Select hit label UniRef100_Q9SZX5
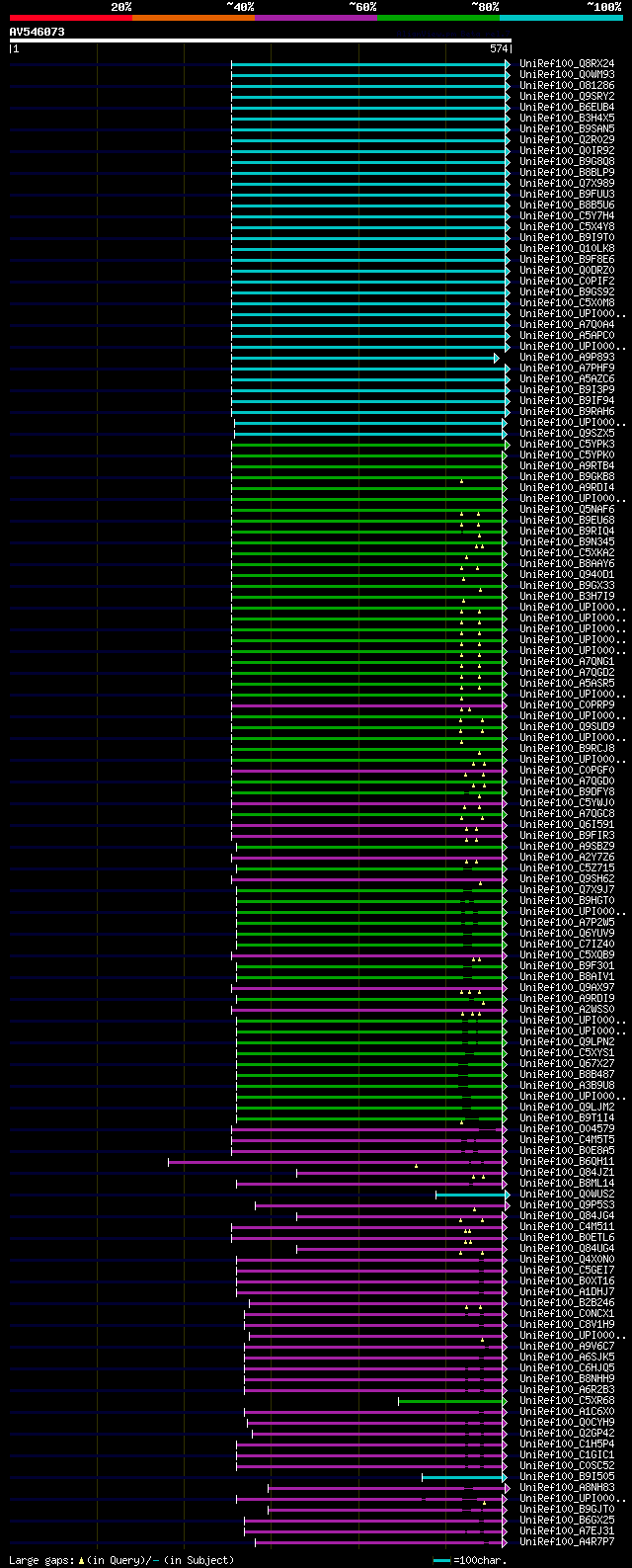This screenshot has width=632, height=1568. (569, 433)
